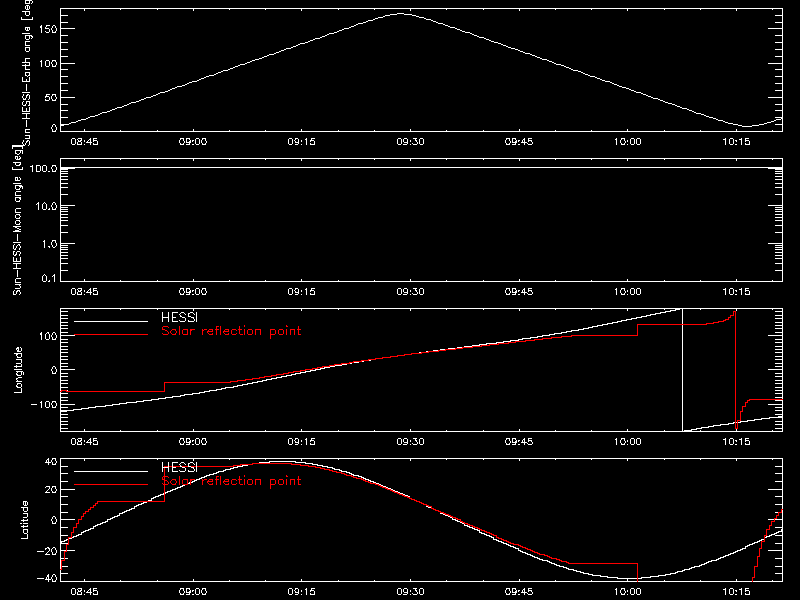Viewport: 800px width, 600px height.
Task: Click the Longitude axis title
Action: coord(18,370)
